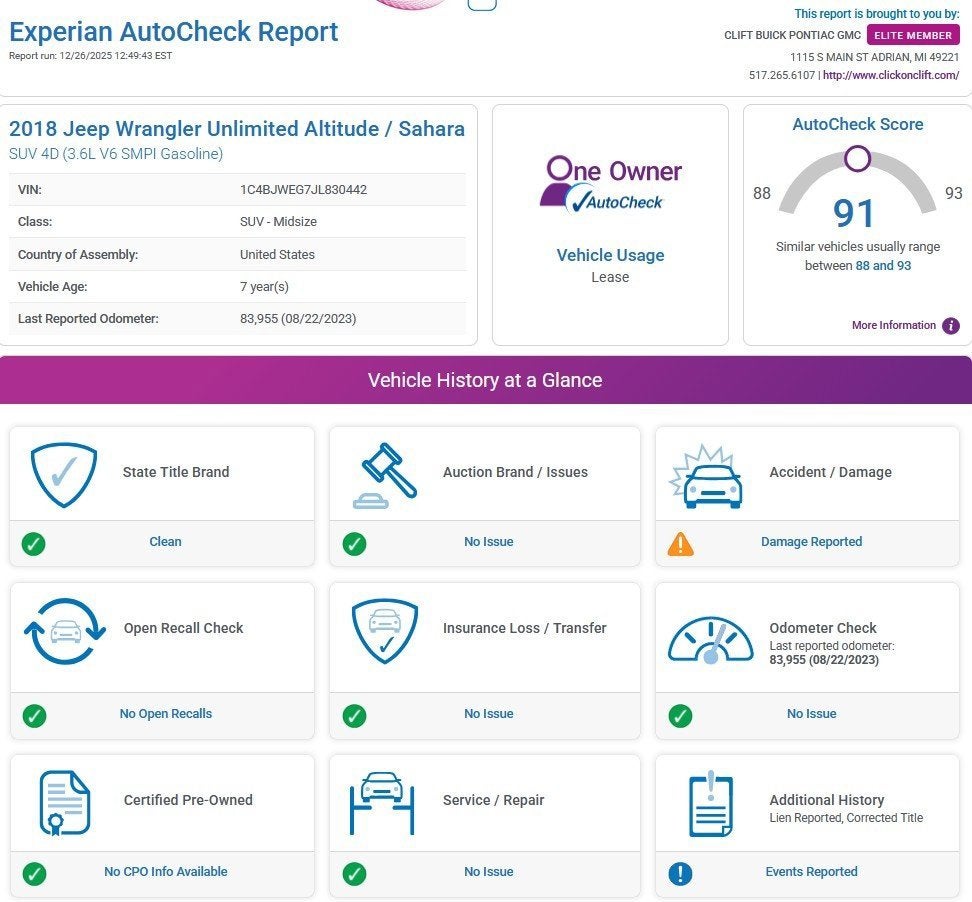Click the Accident / Damage car icon
972x902 pixels.
[706, 476]
